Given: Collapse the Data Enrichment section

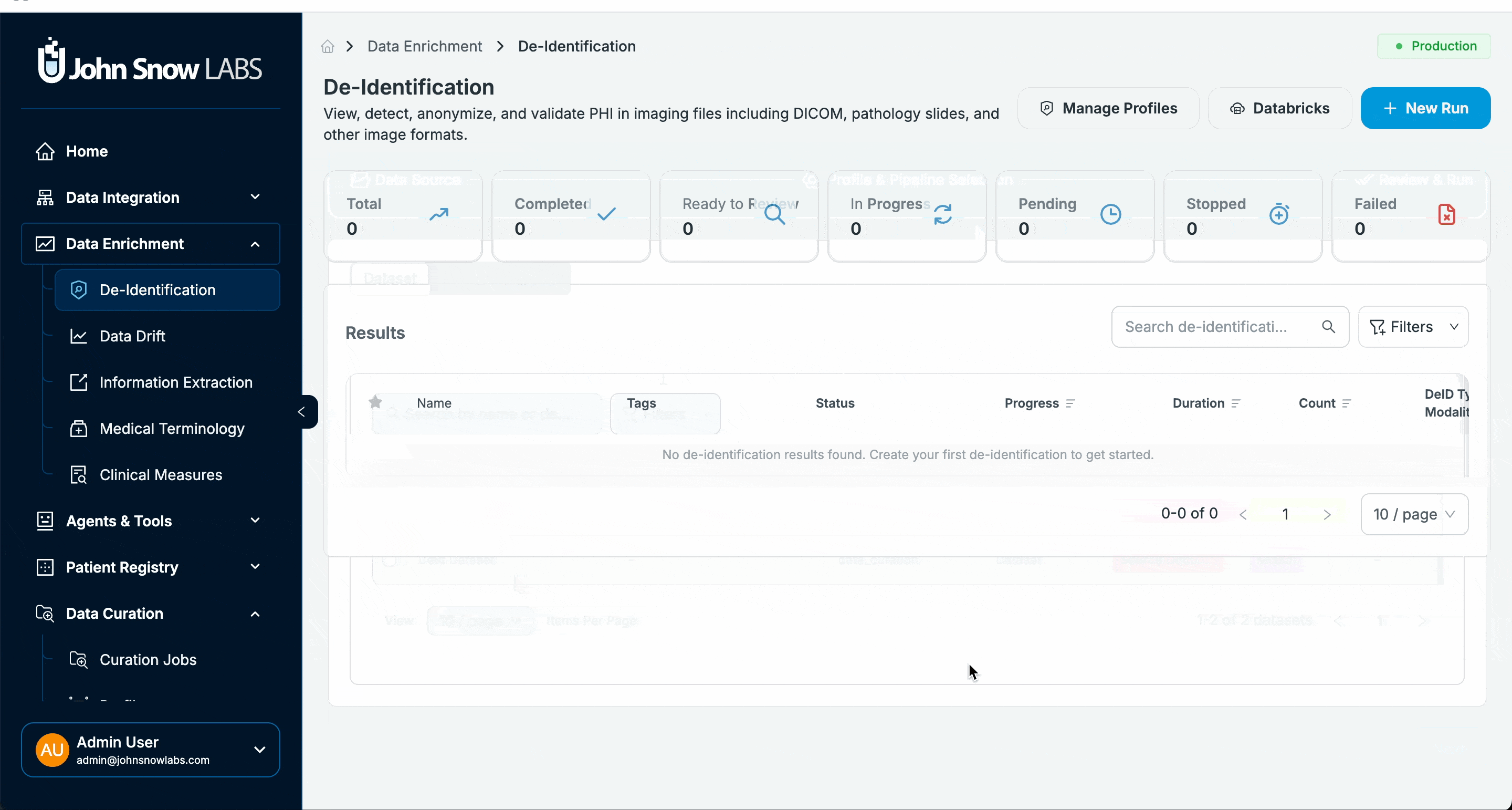Looking at the screenshot, I should click(150, 244).
